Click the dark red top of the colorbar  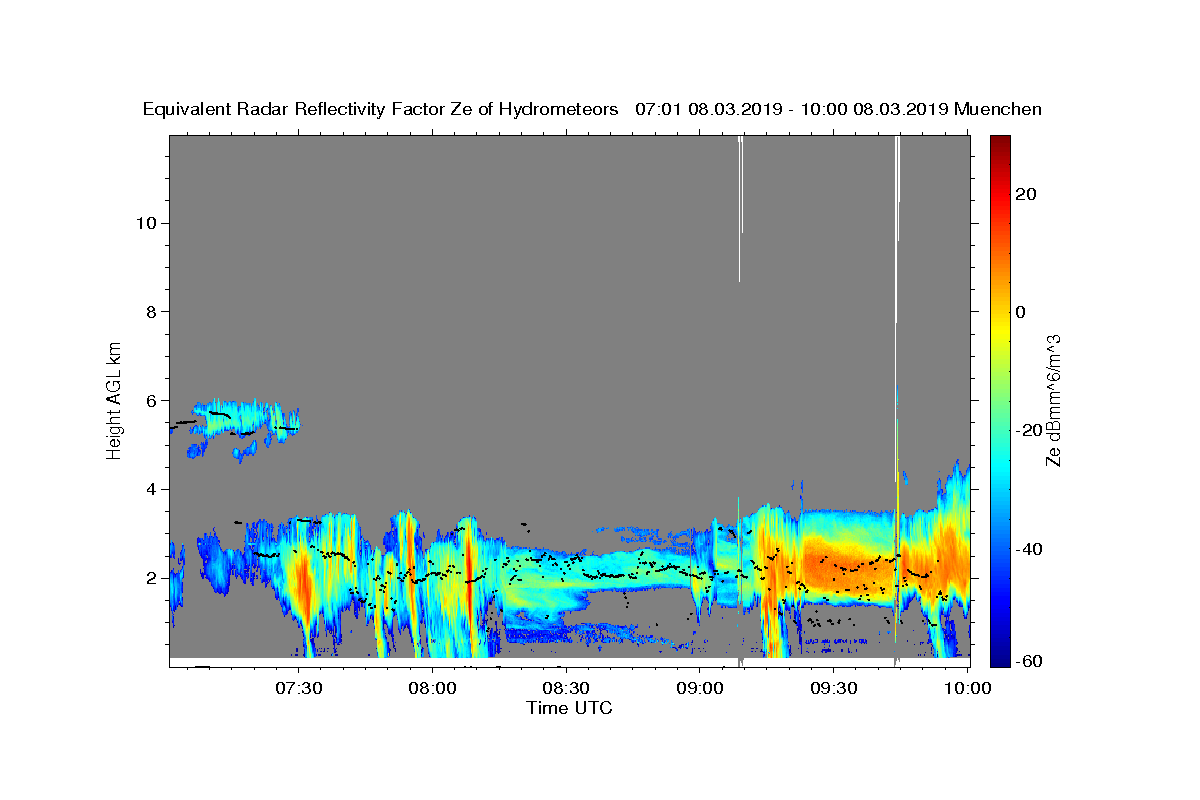click(1000, 141)
